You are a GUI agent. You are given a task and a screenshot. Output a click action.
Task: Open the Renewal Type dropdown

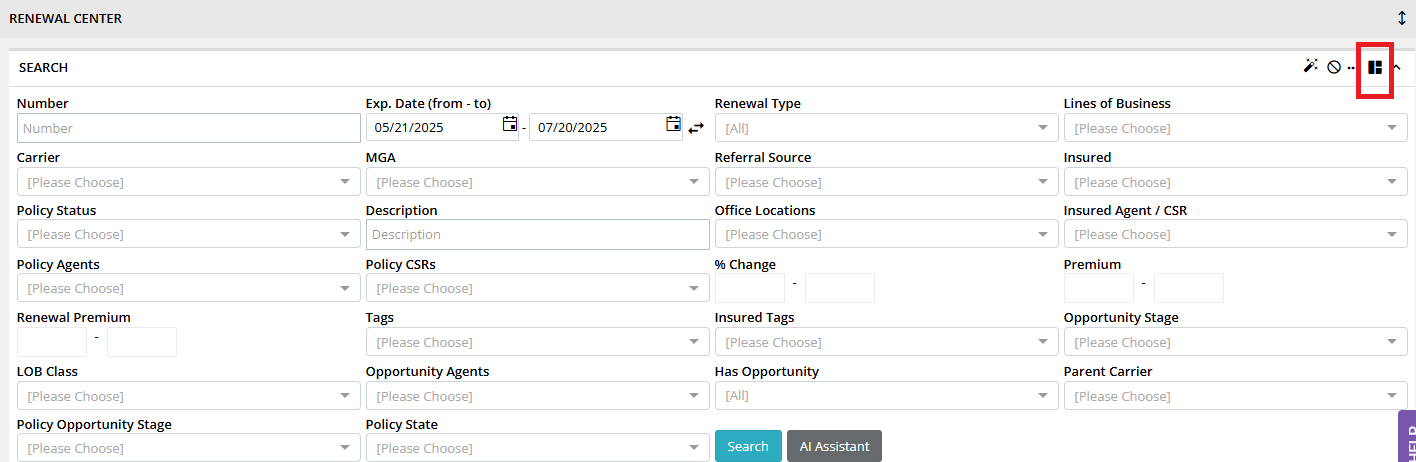pos(886,128)
